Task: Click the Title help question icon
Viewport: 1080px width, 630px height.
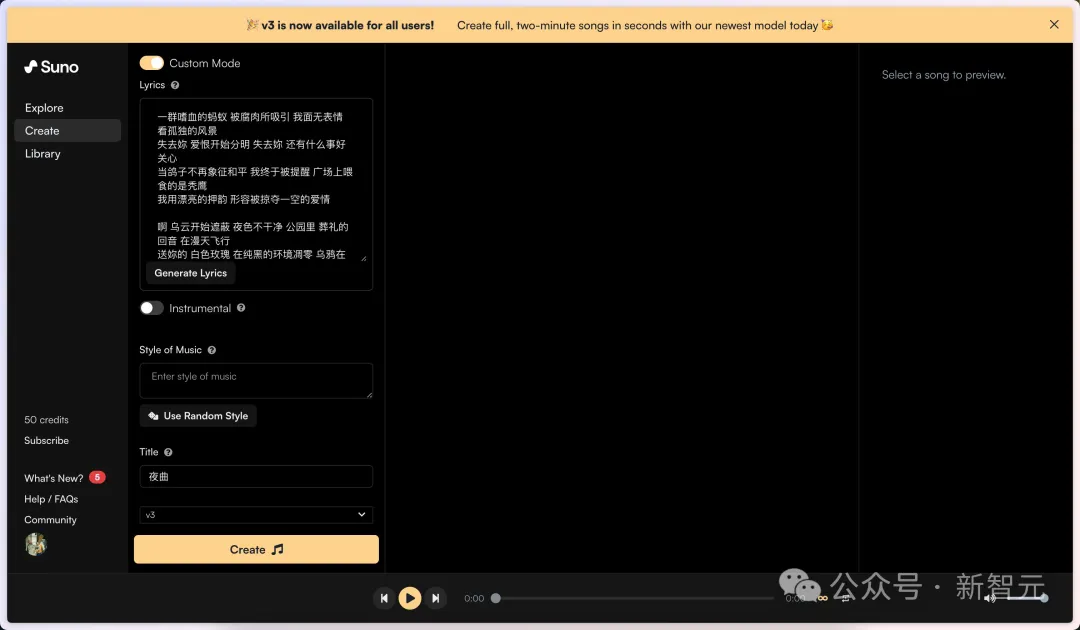Action: click(168, 452)
